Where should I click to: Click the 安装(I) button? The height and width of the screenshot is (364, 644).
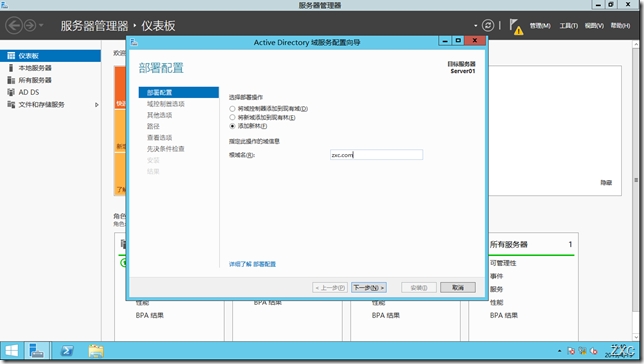419,288
